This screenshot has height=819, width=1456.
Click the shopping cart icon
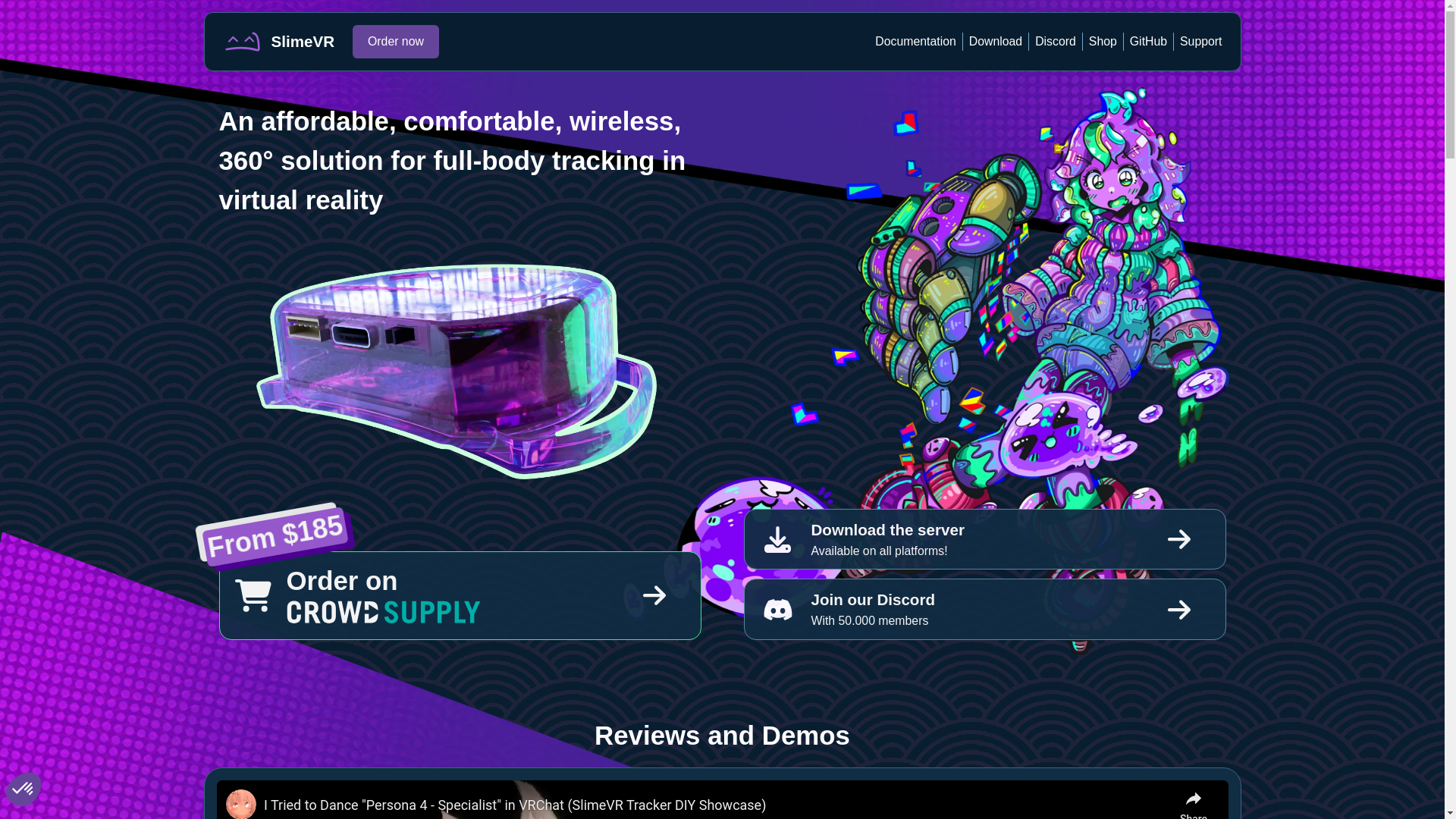253,595
